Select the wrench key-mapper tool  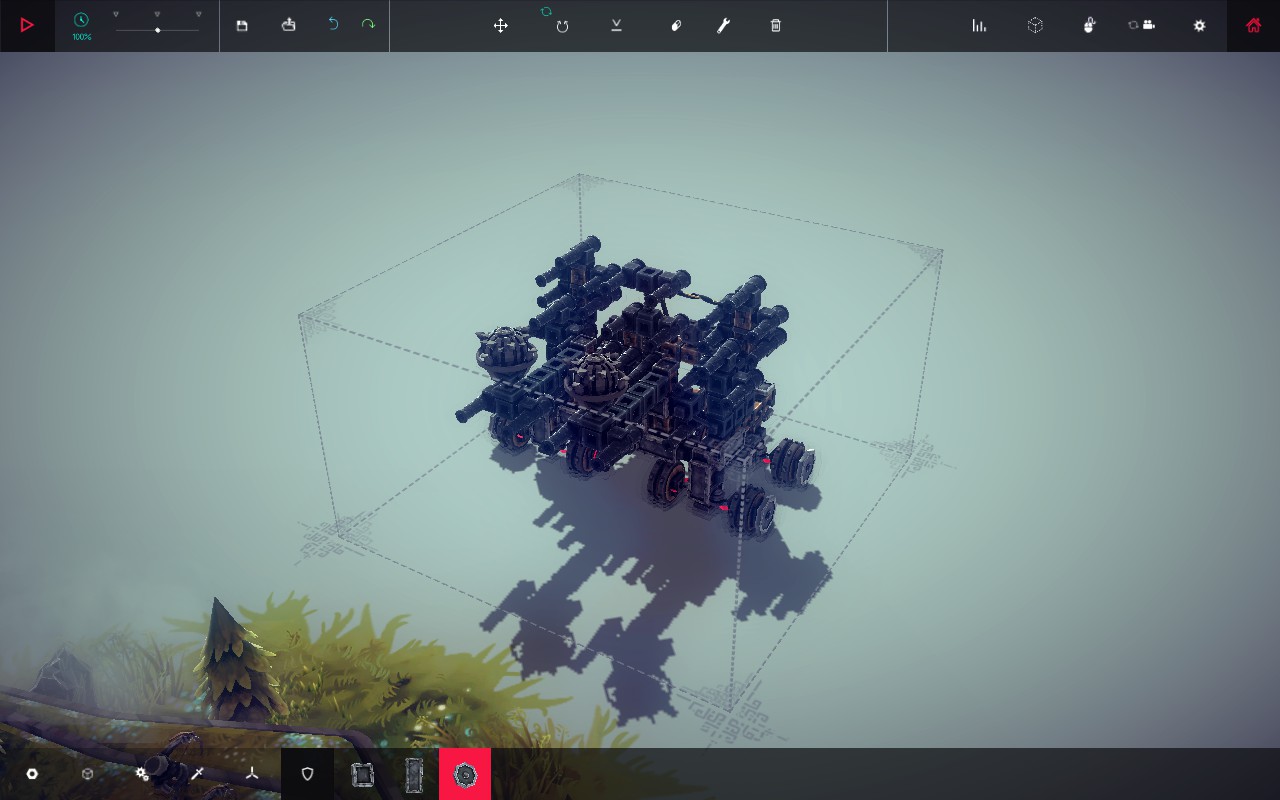[x=724, y=25]
